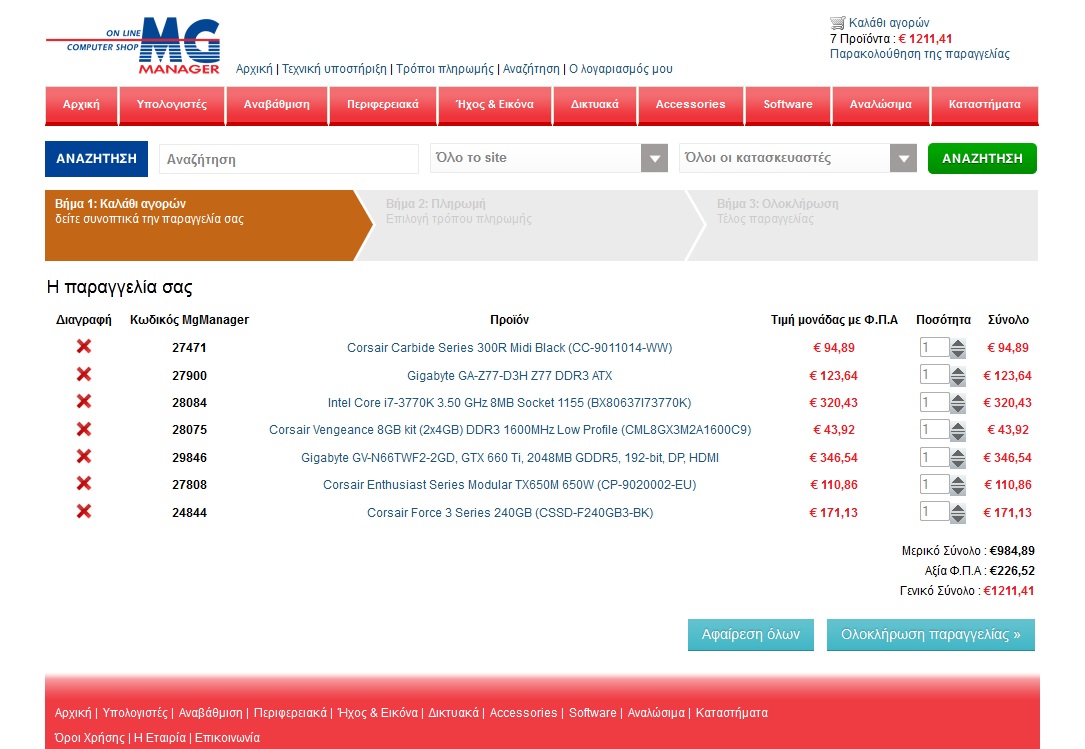Open footer Όροι Χρήσης link

(x=89, y=738)
